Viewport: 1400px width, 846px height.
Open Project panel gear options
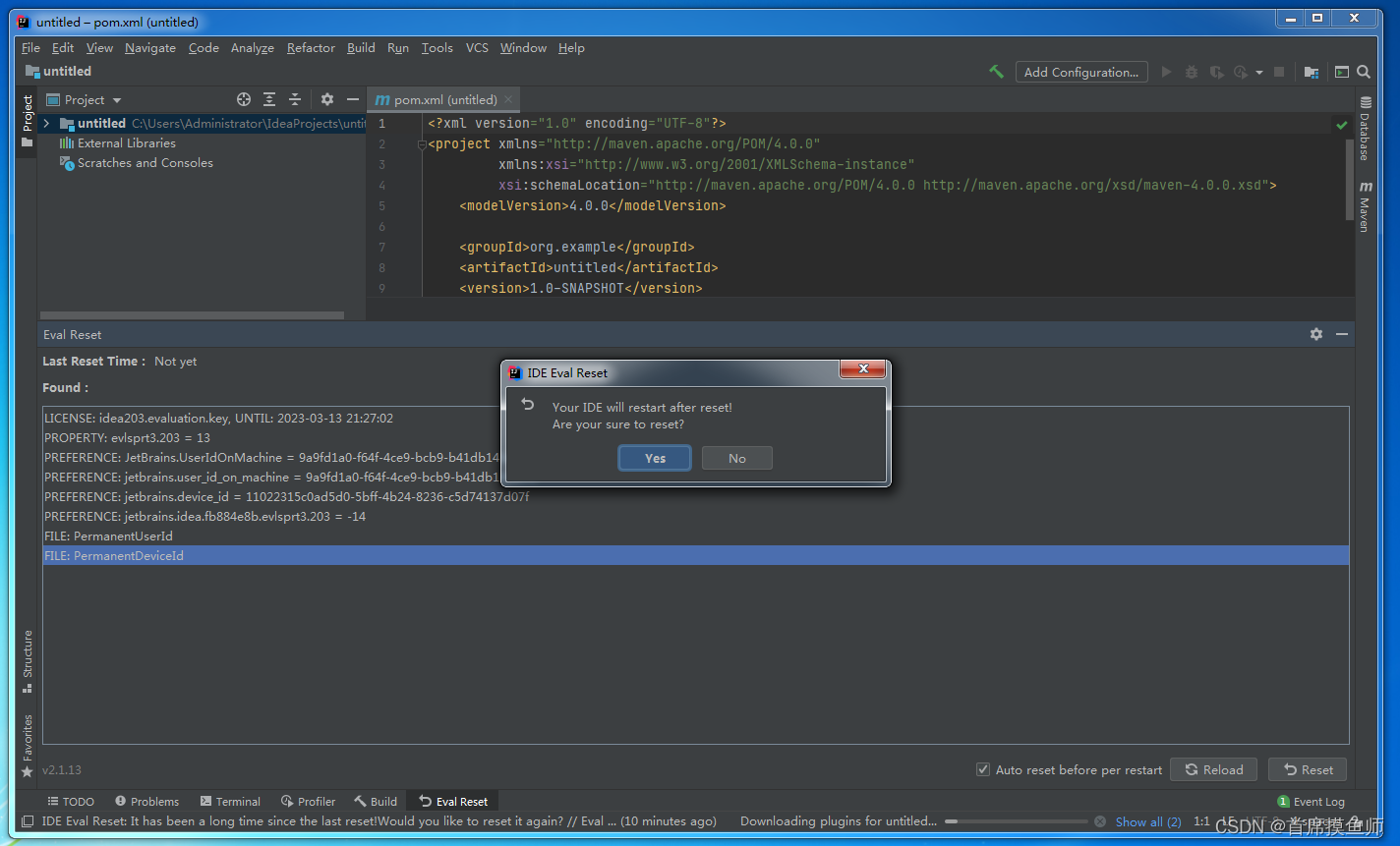327,99
